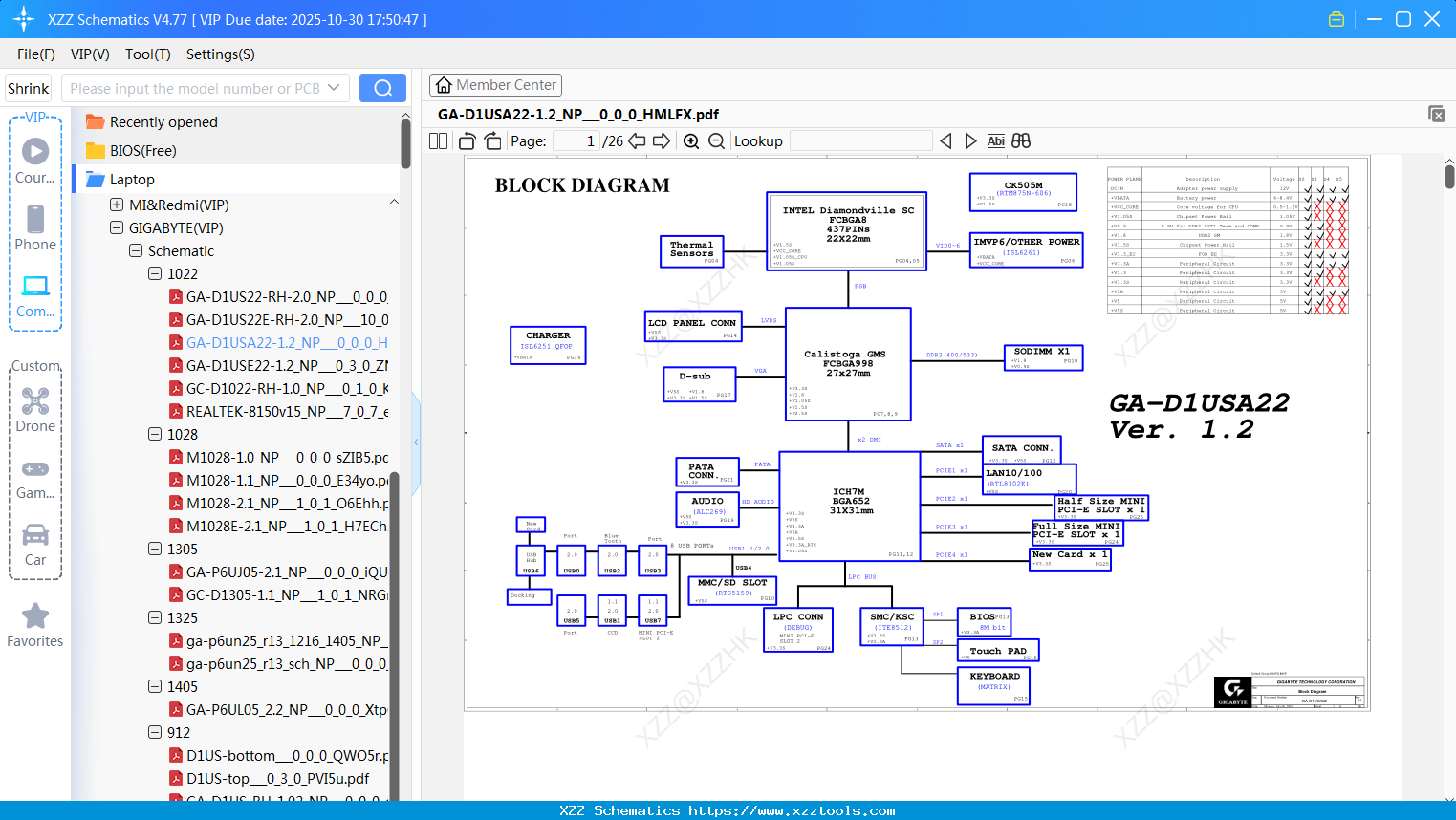Click the detach window icon beside the file name

1437,114
